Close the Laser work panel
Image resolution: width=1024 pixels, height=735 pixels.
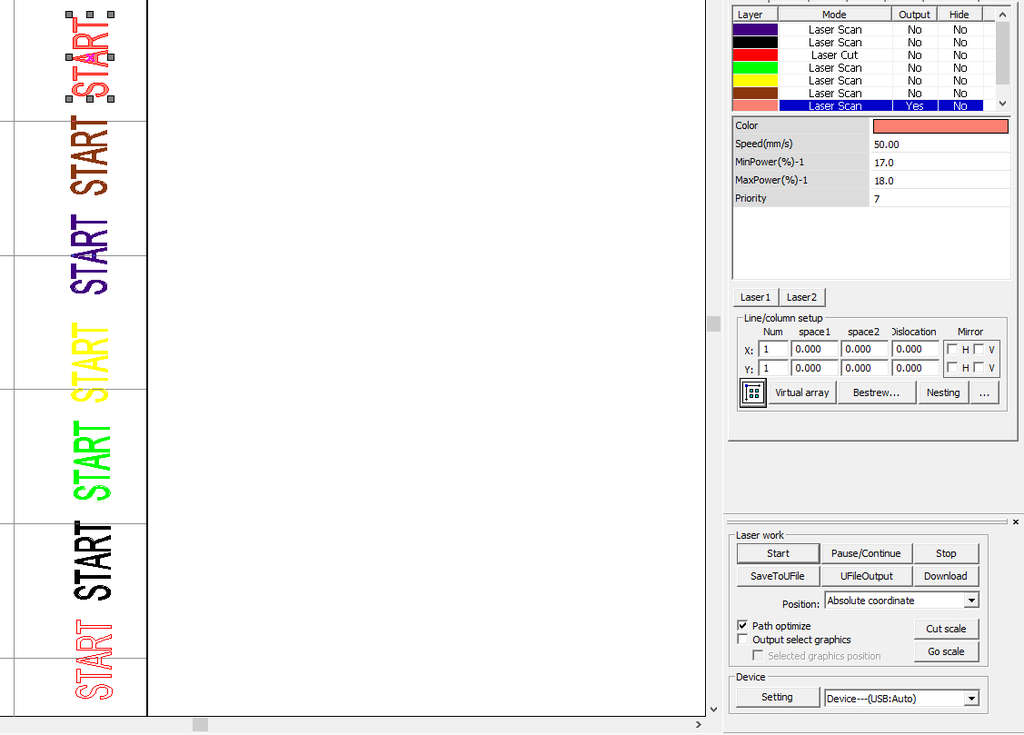(1016, 521)
